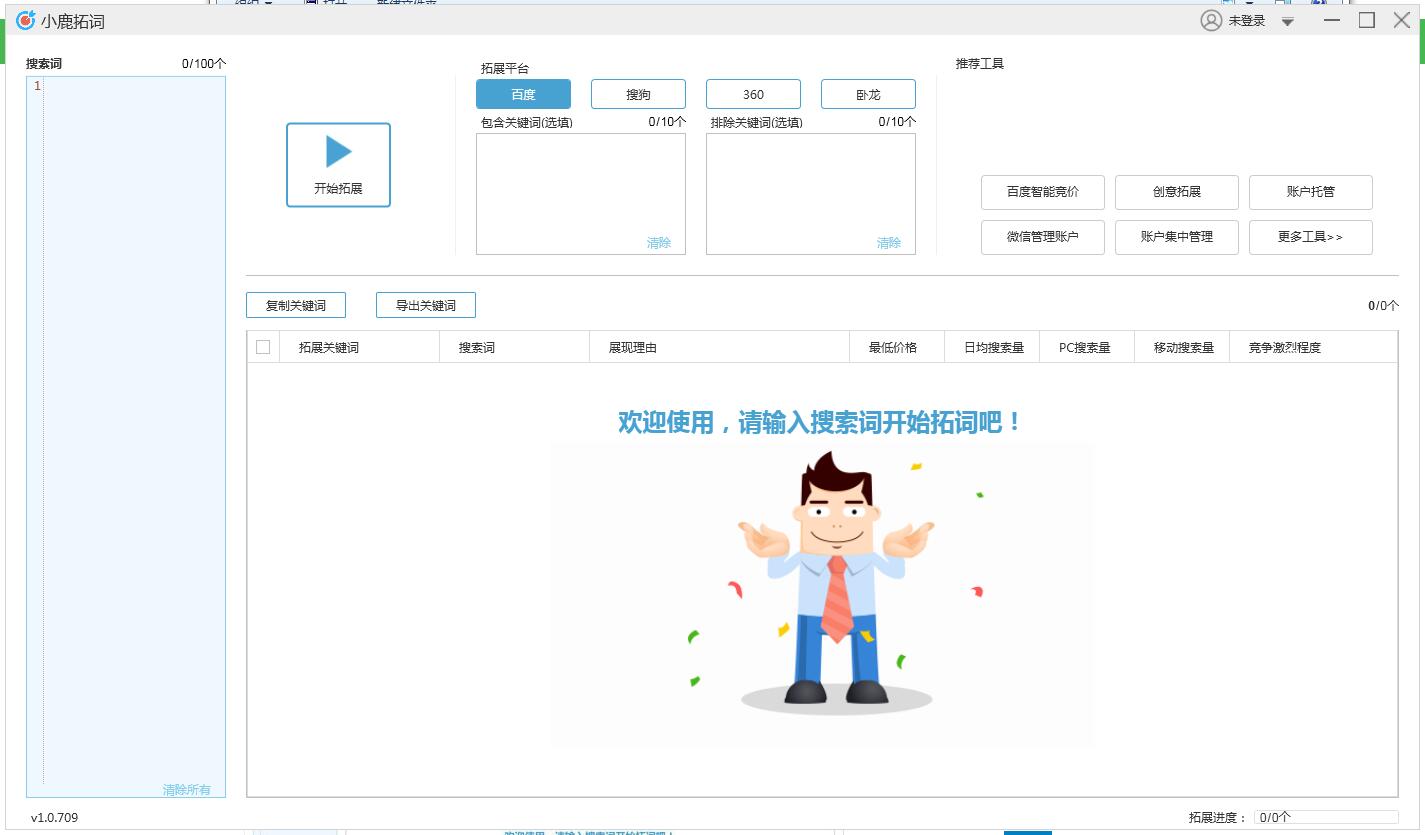Select the 搜狗 platform
Viewport: 1425px width, 835px height.
tap(638, 93)
